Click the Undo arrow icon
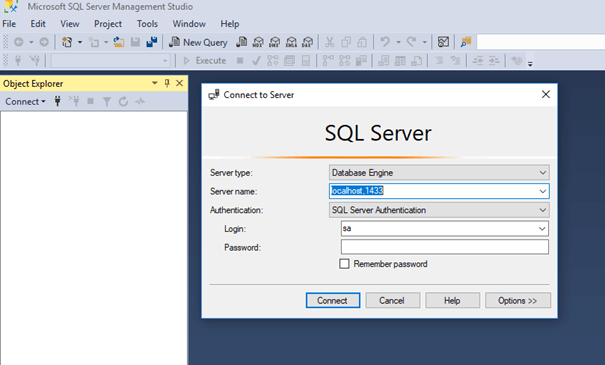 tap(385, 42)
